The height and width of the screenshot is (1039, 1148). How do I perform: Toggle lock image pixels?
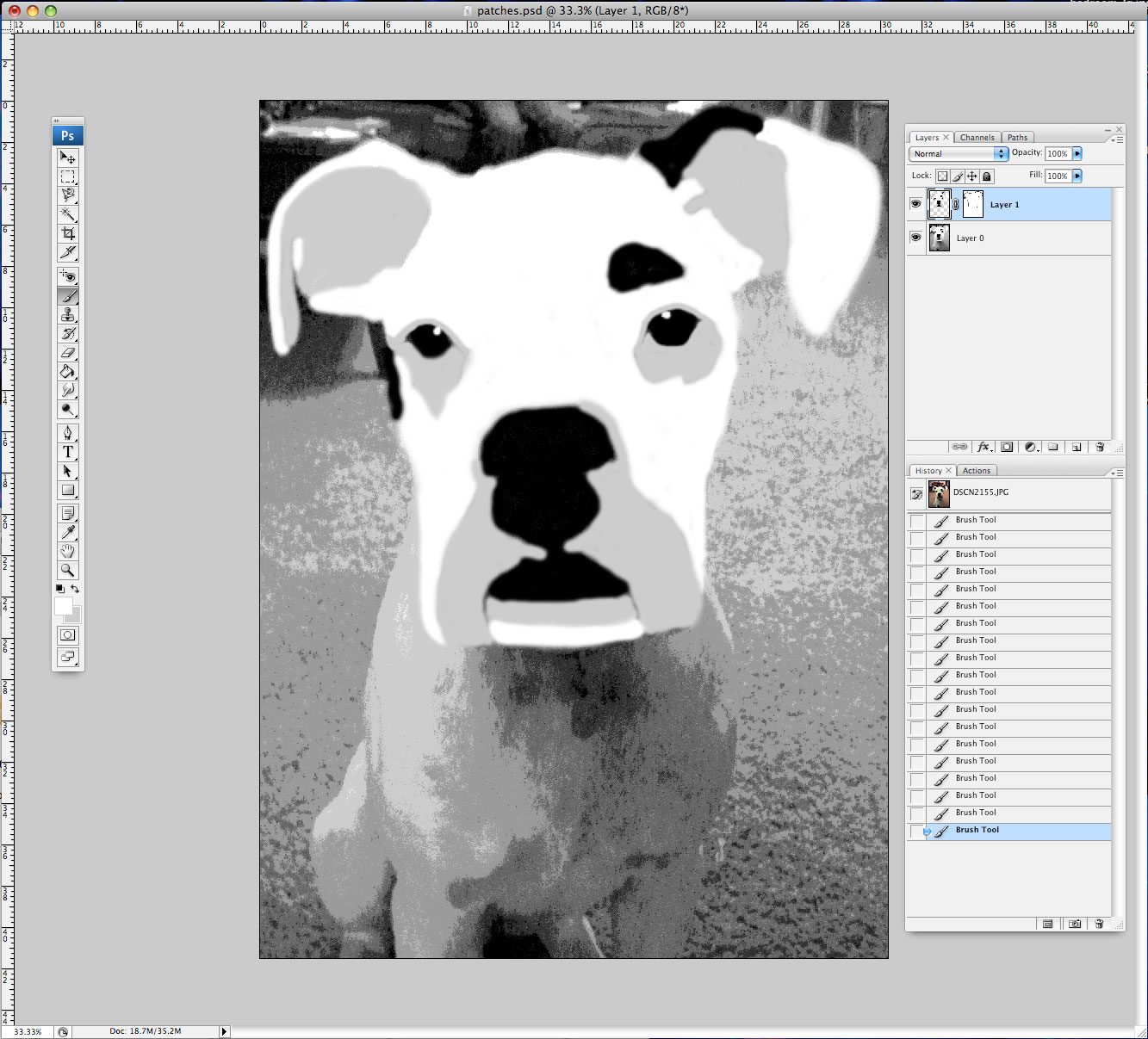tap(958, 176)
